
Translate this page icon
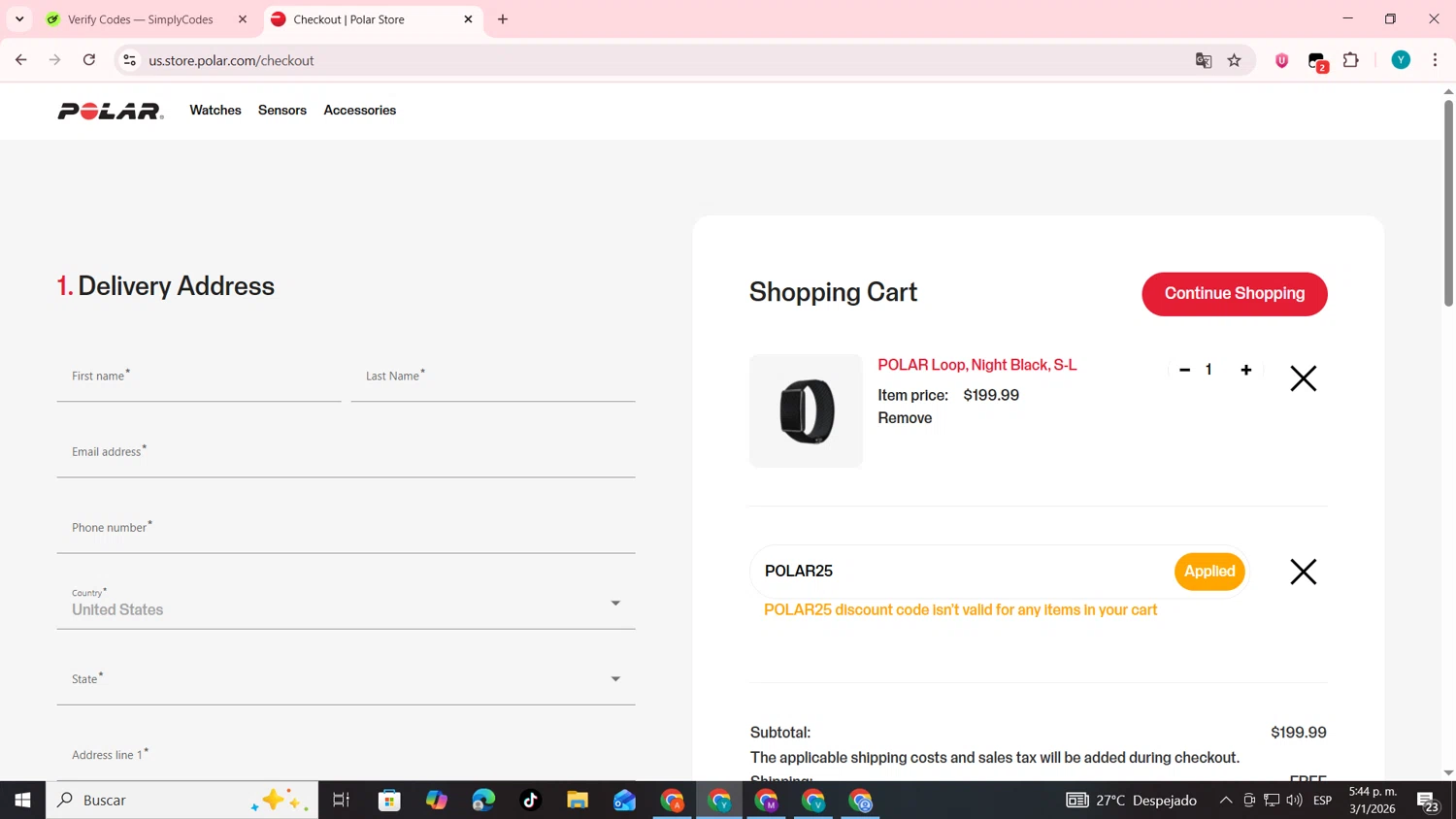pos(1204,60)
